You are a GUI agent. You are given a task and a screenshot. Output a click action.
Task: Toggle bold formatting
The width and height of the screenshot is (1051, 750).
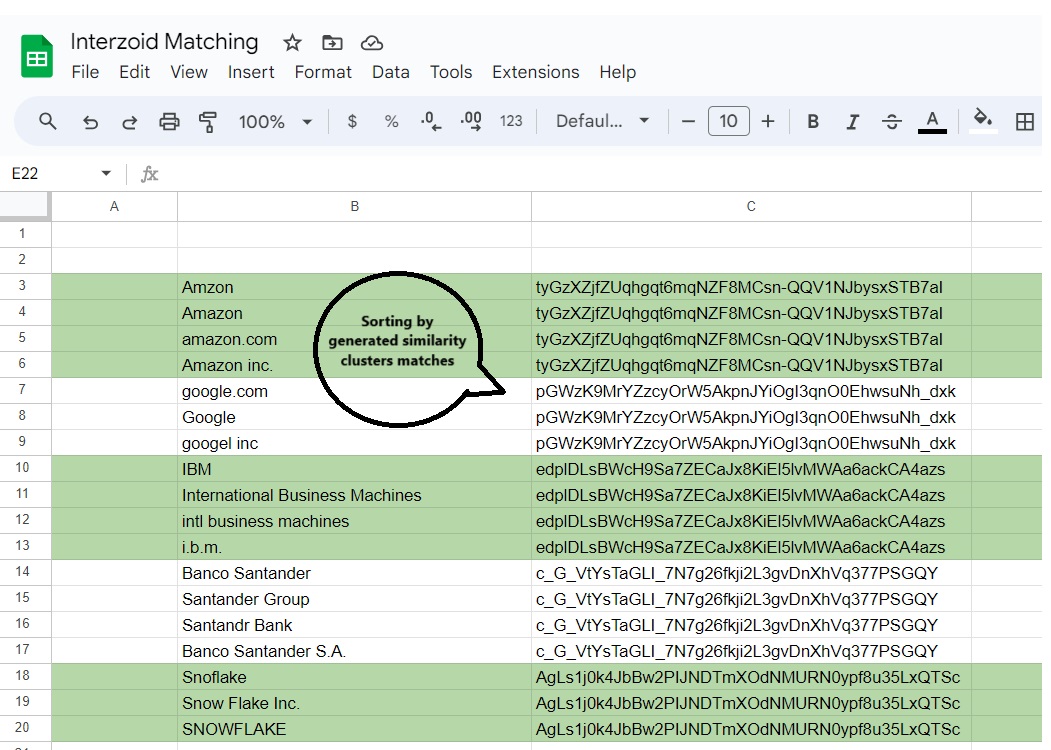[813, 121]
